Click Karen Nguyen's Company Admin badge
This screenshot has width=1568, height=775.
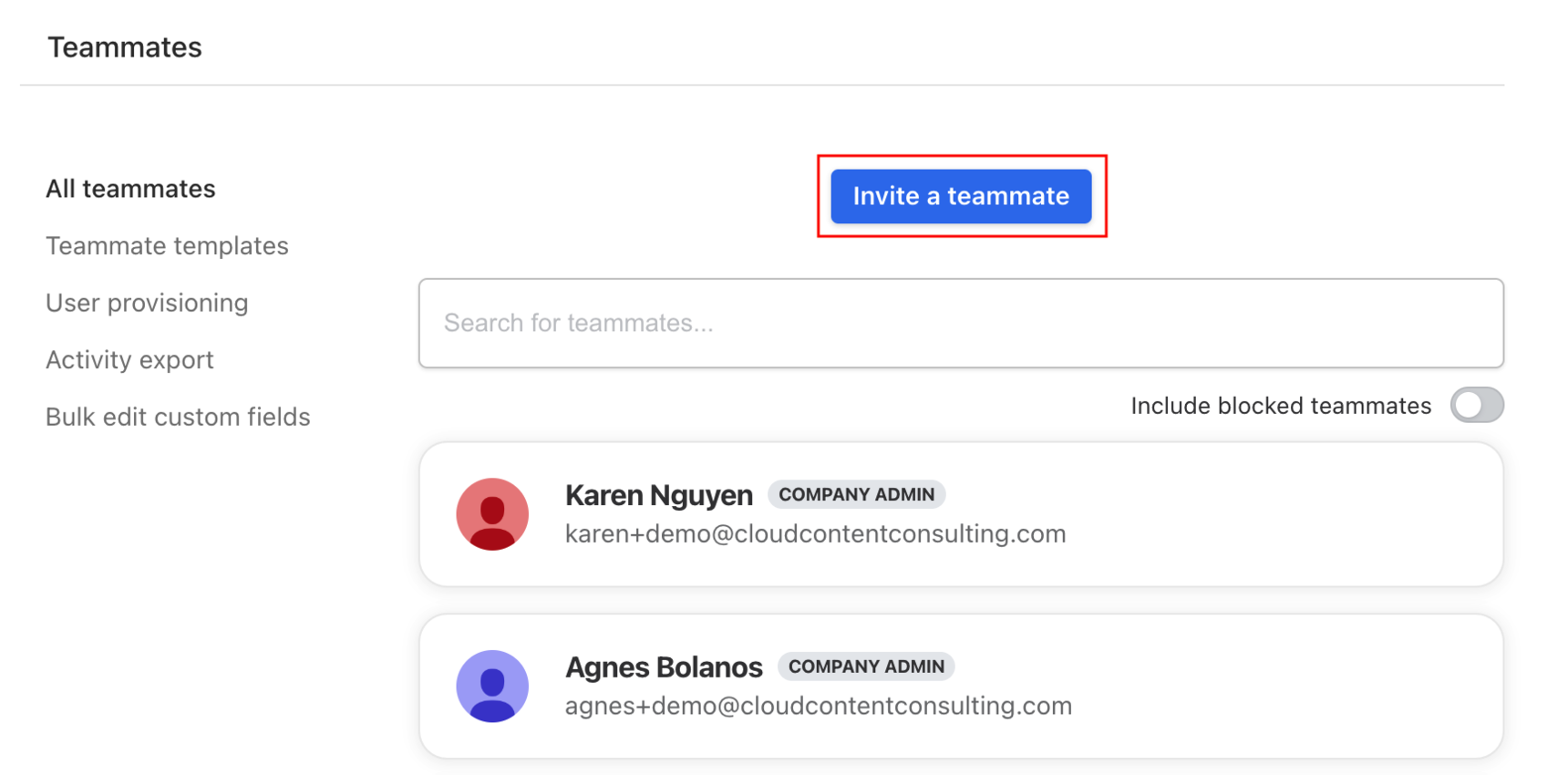pos(856,494)
